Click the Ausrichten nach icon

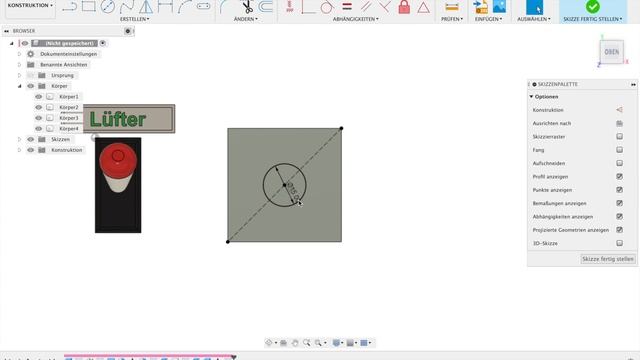tap(619, 123)
